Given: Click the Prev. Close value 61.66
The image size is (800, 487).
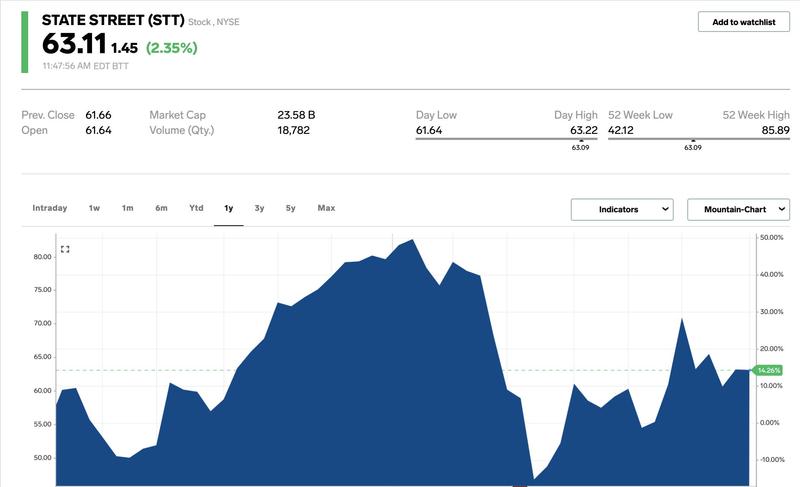Looking at the screenshot, I should tap(98, 115).
